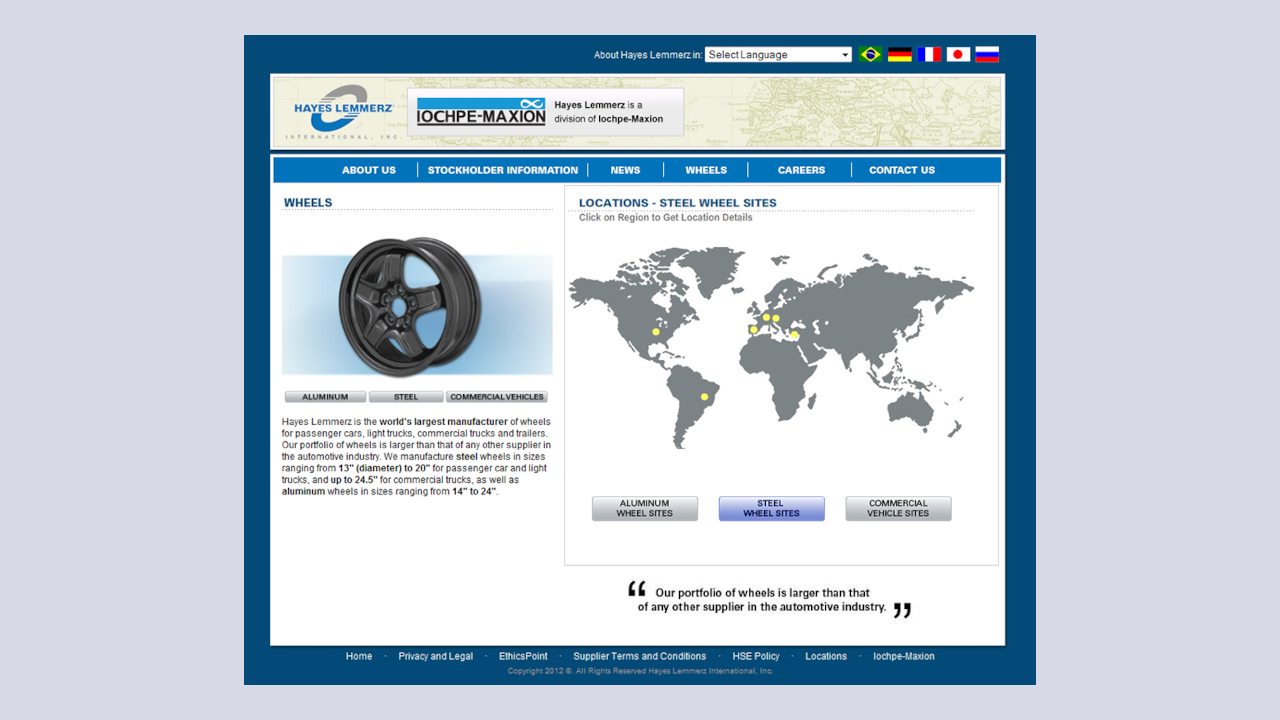Open the Privacy and Legal footer link

[x=435, y=656]
